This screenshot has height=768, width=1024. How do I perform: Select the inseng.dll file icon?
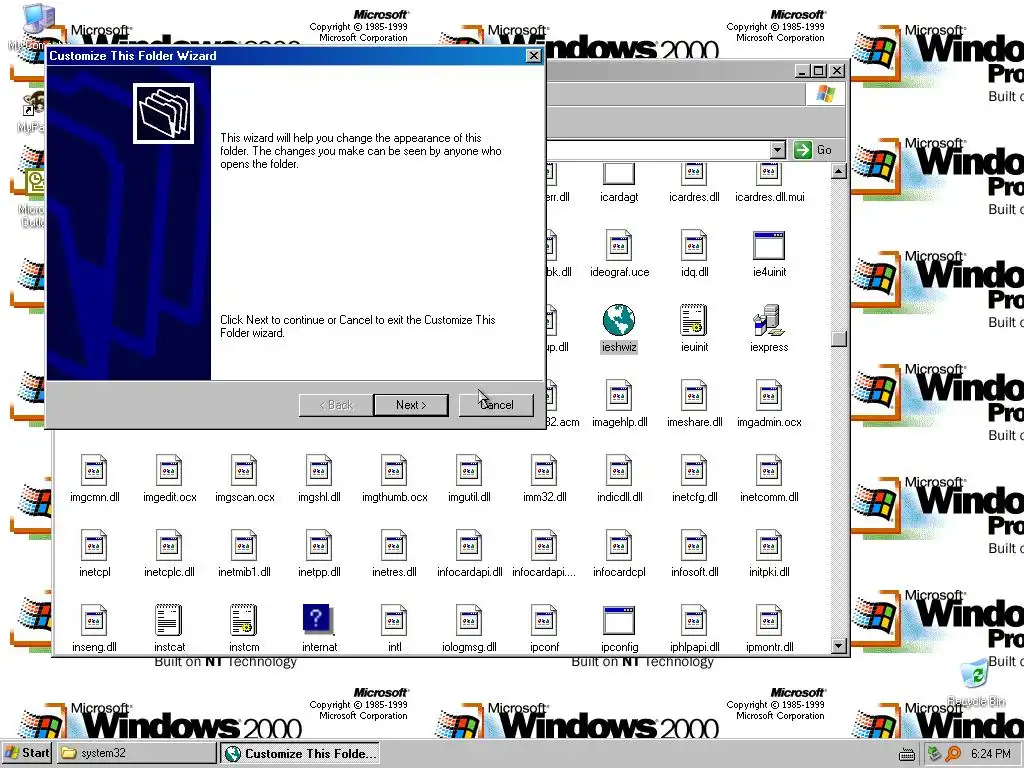93,620
